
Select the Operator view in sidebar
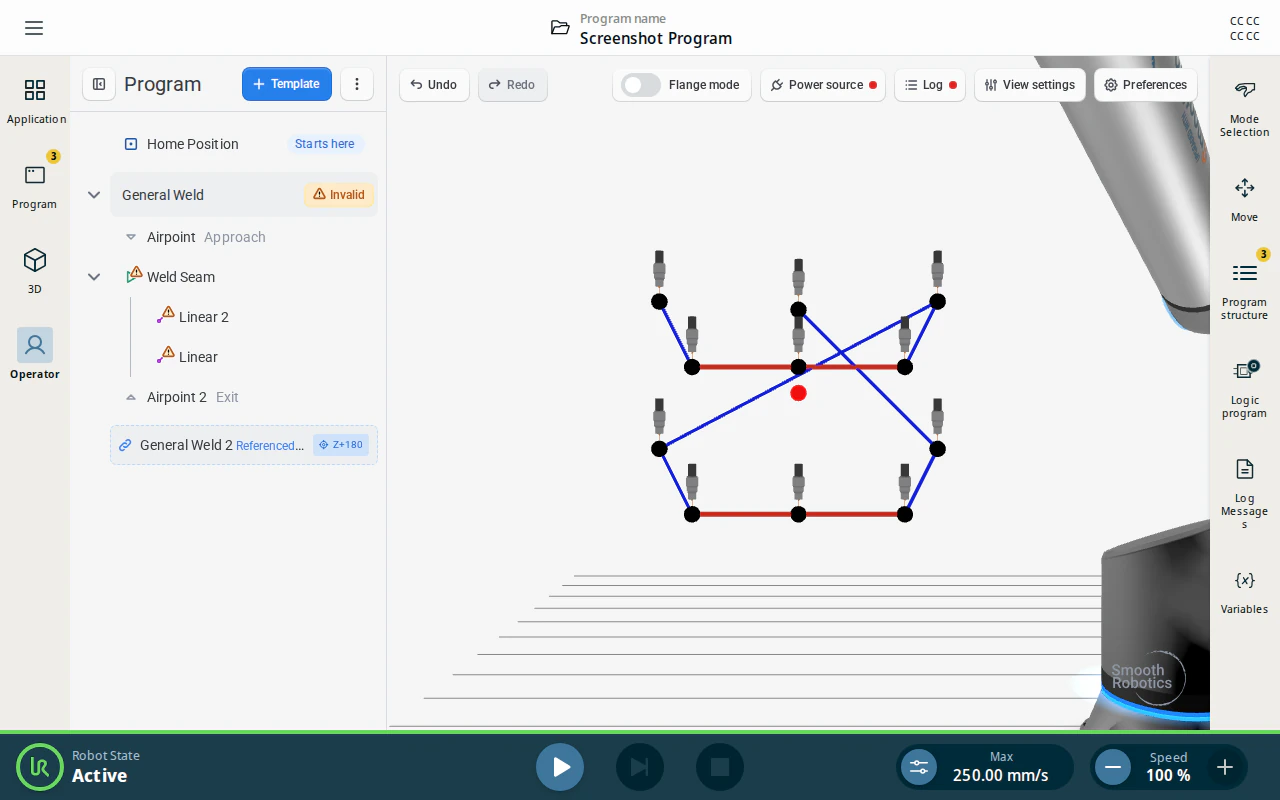(35, 354)
